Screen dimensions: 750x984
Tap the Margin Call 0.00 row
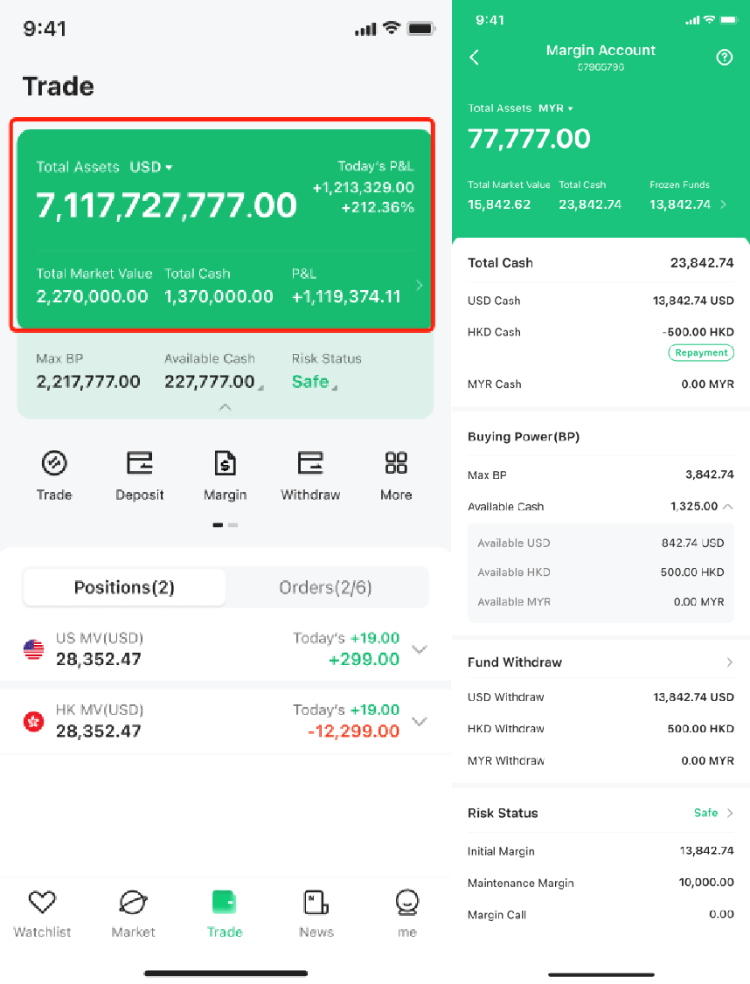coord(601,914)
